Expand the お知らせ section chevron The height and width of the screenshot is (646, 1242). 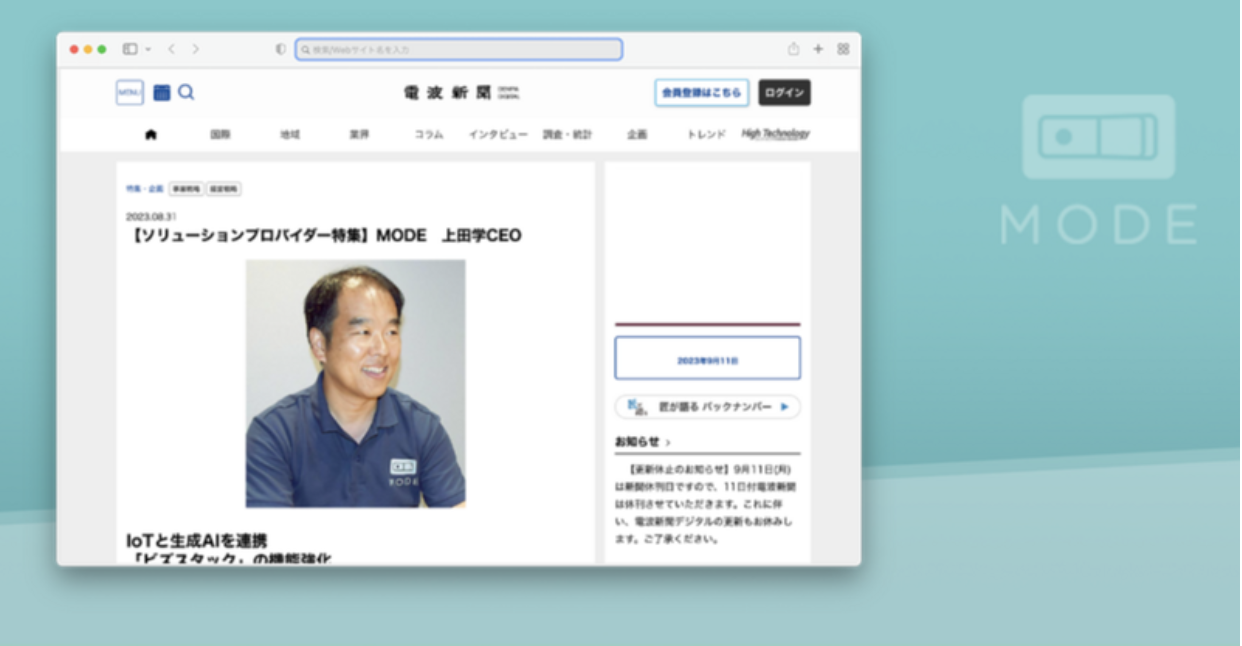(x=668, y=442)
